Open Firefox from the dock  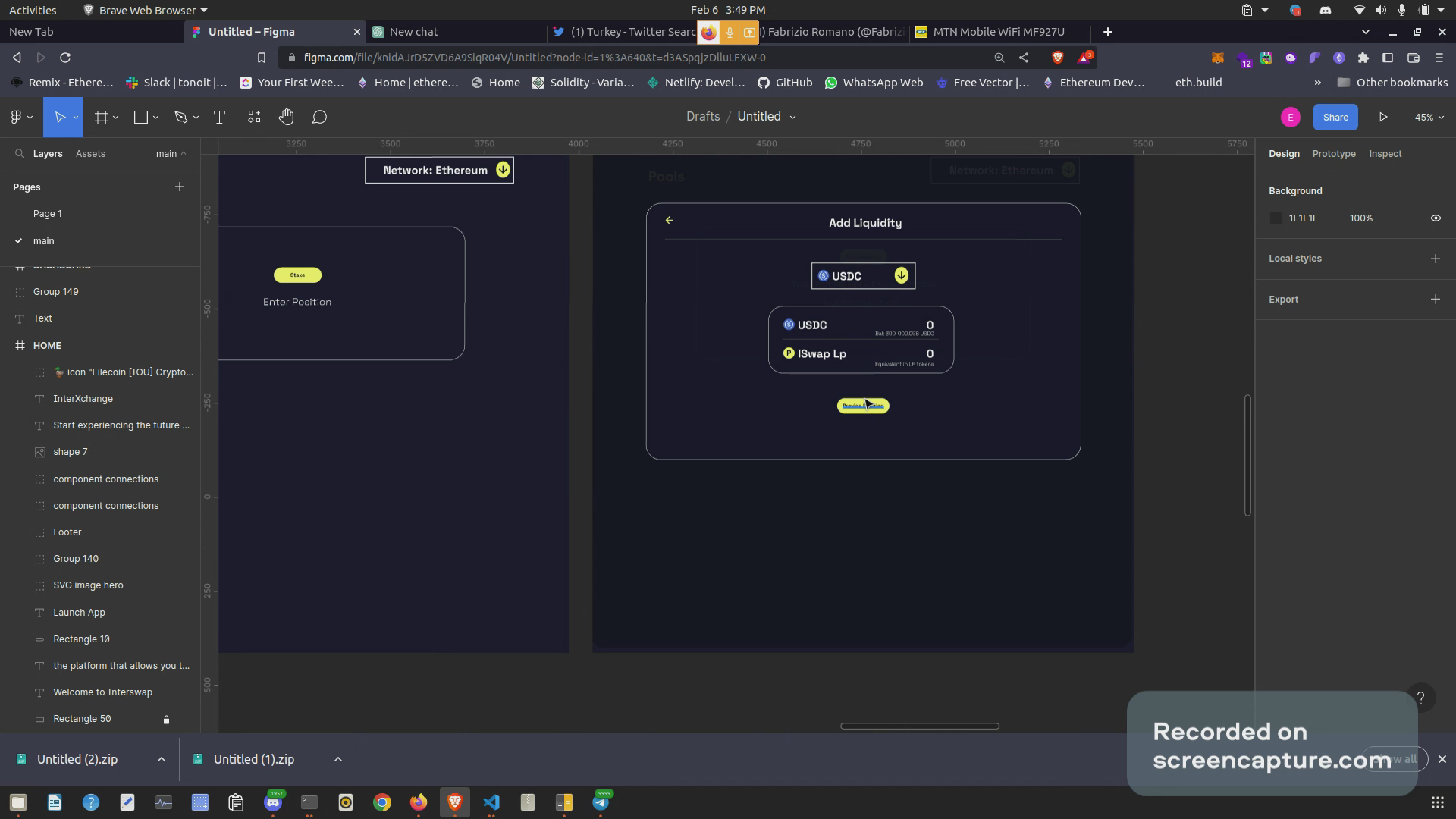(419, 802)
